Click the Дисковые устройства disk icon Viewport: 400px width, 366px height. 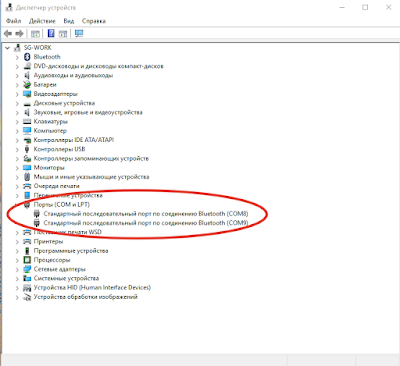pos(27,103)
